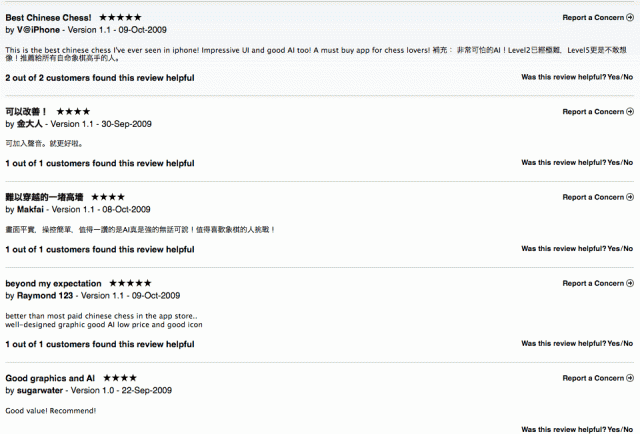
Task: Vote No on the "可以改善！" review
Action: [628, 163]
